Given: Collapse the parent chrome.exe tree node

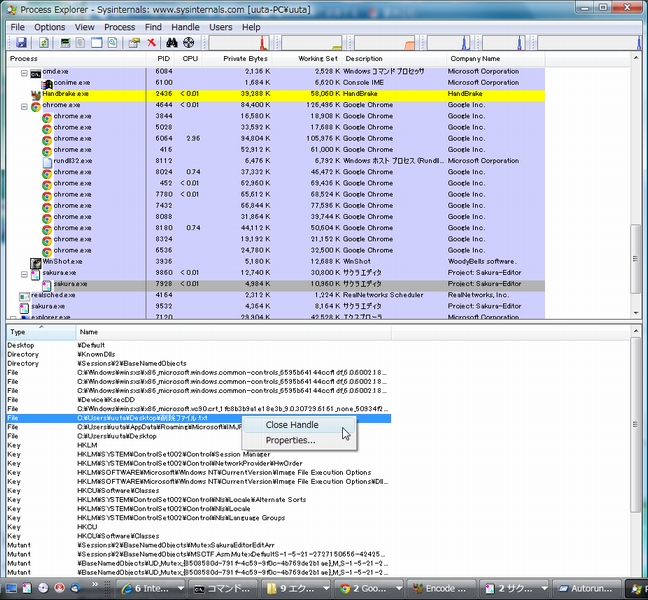Looking at the screenshot, I should (24, 107).
